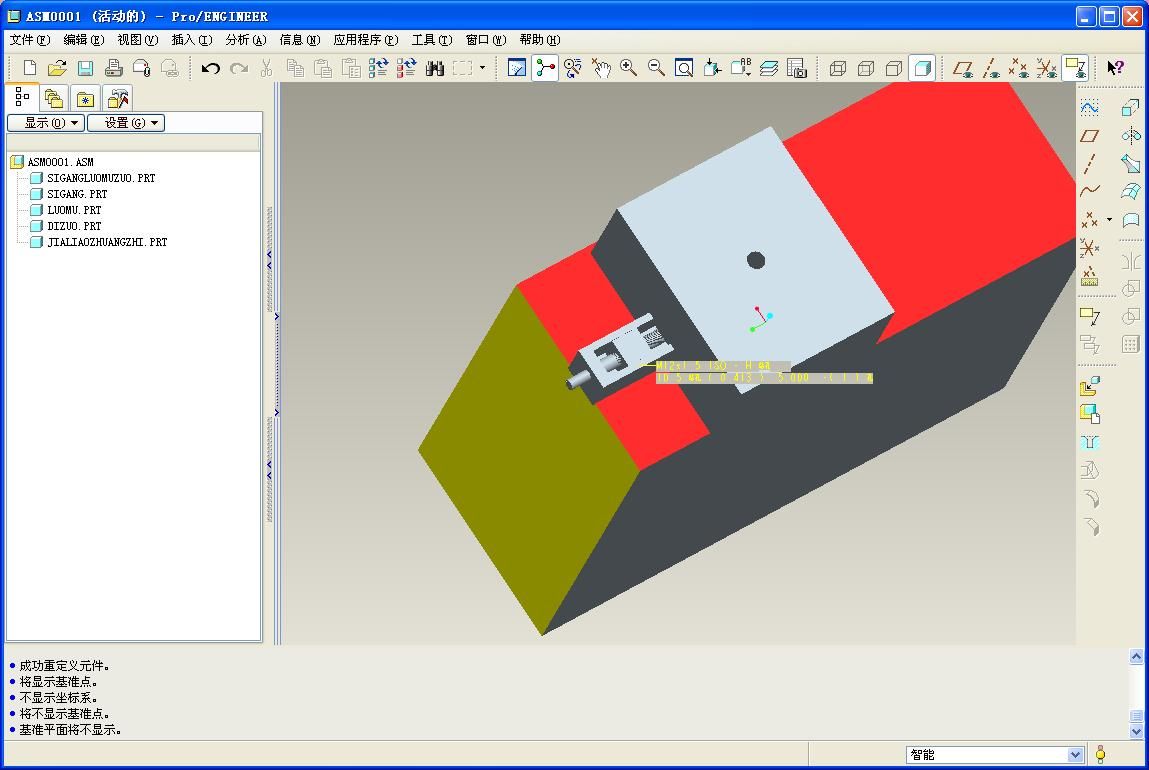
Task: Select DIZUO.PRT in model tree
Action: point(74,226)
